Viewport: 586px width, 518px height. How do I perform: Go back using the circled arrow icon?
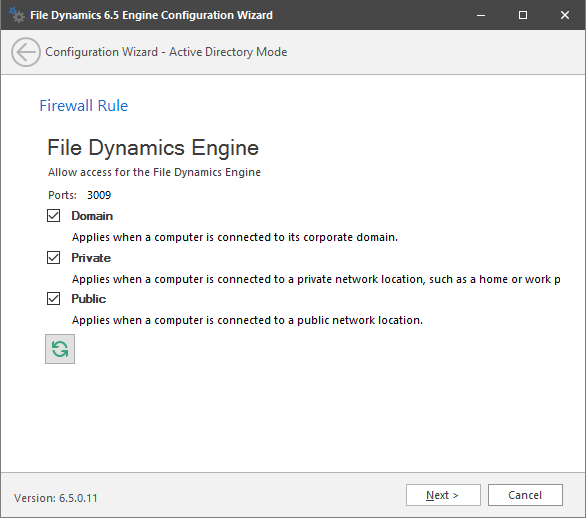26,52
